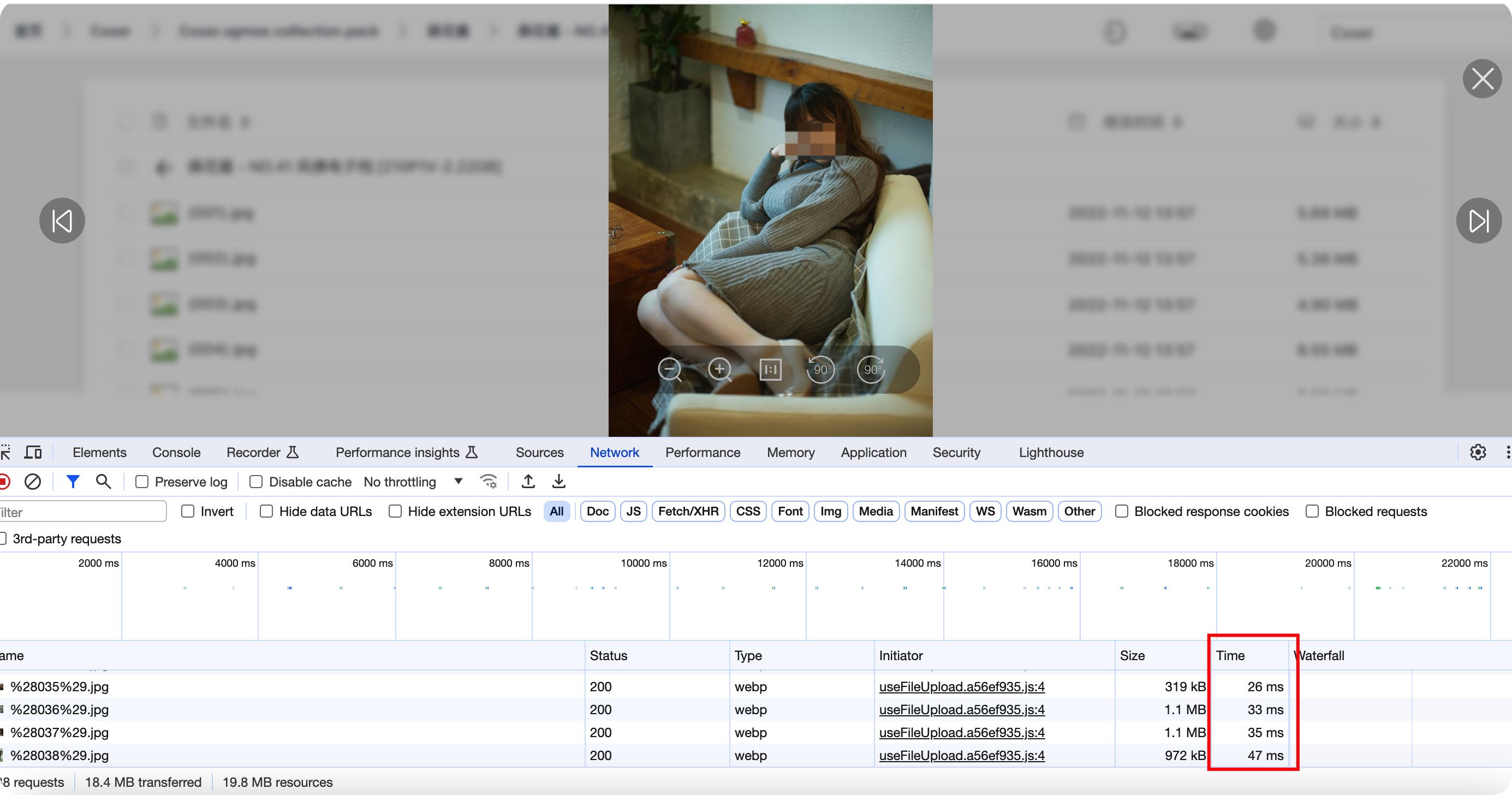Check the Disable cache option
Viewport: 1512px width, 795px height.
(256, 482)
